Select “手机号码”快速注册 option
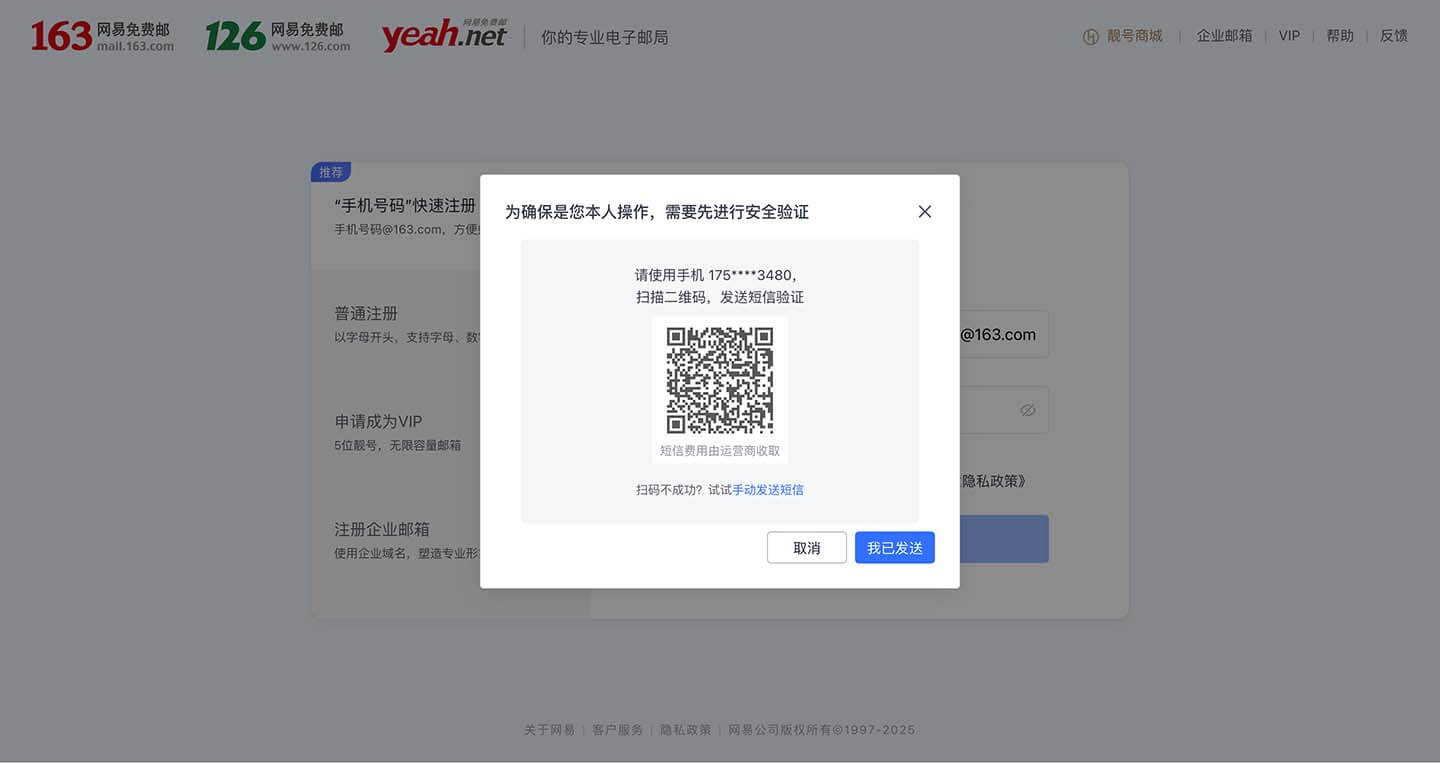Image resolution: width=1440 pixels, height=763 pixels. (396, 216)
